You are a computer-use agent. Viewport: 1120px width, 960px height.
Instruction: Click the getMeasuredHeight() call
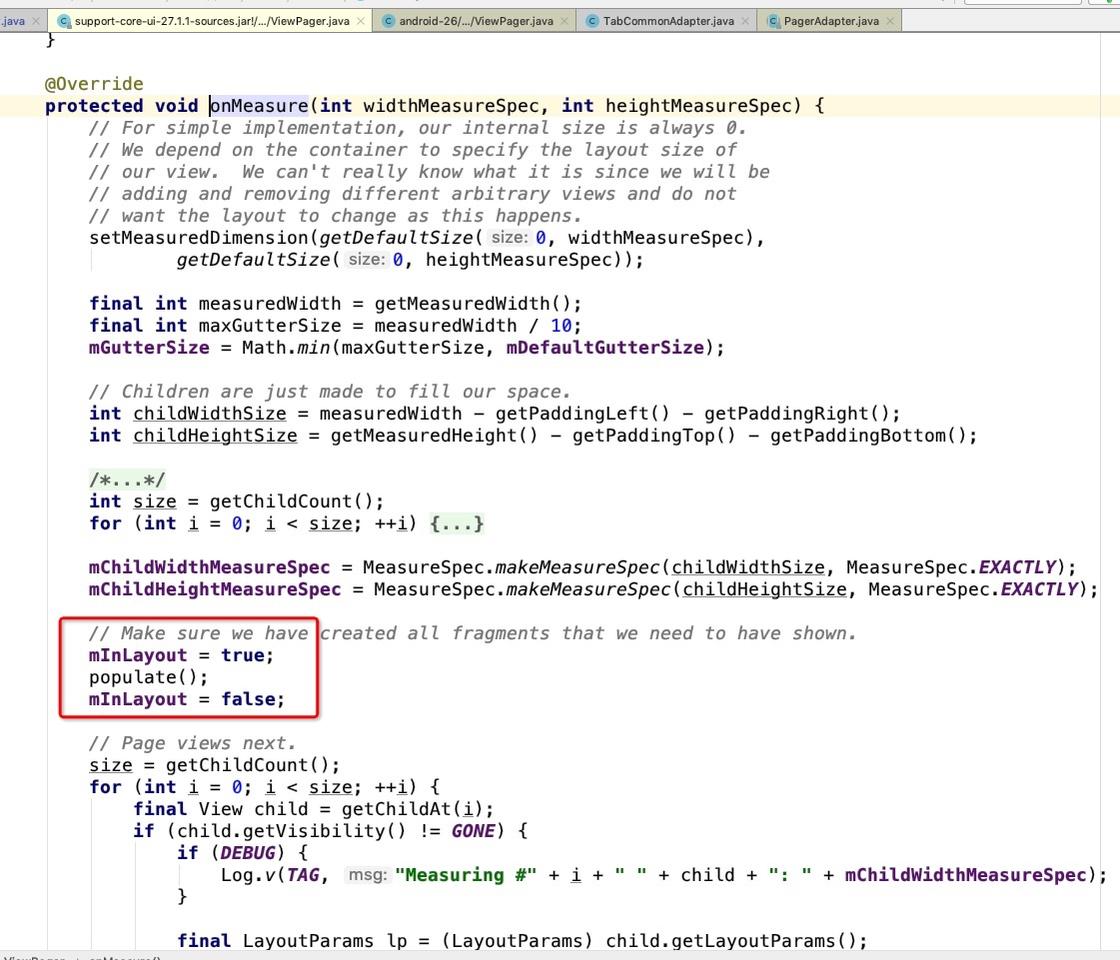click(x=434, y=436)
